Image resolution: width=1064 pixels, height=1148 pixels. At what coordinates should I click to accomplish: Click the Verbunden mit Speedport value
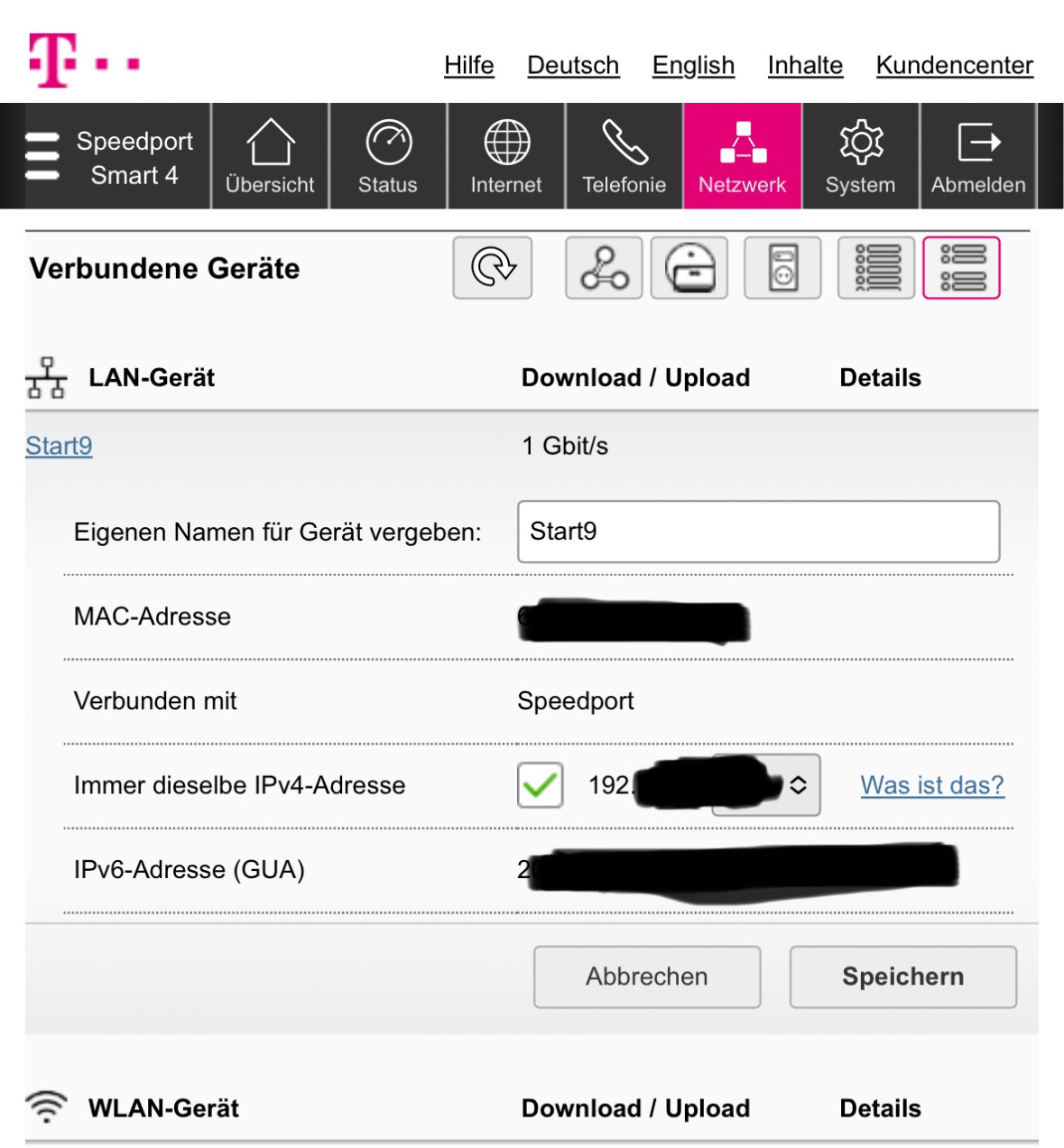coord(576,701)
